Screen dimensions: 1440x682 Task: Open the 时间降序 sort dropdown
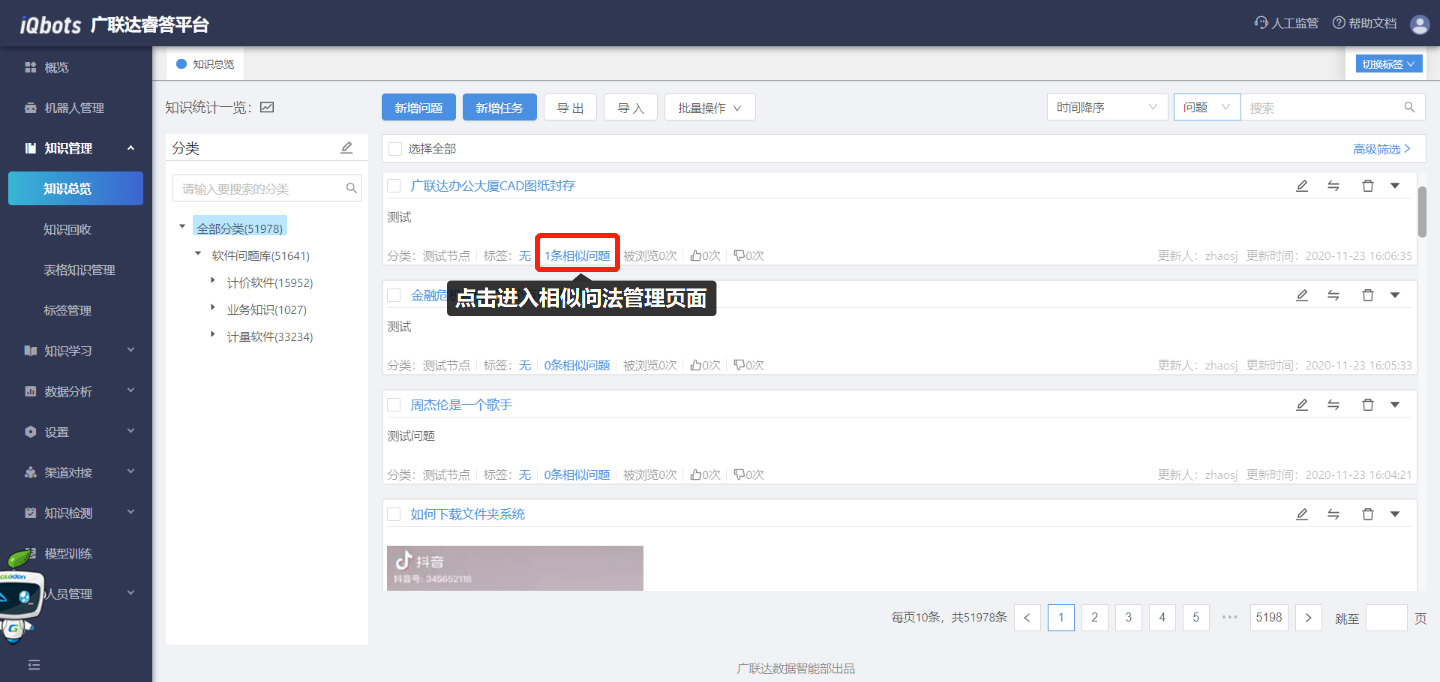pyautogui.click(x=1107, y=108)
